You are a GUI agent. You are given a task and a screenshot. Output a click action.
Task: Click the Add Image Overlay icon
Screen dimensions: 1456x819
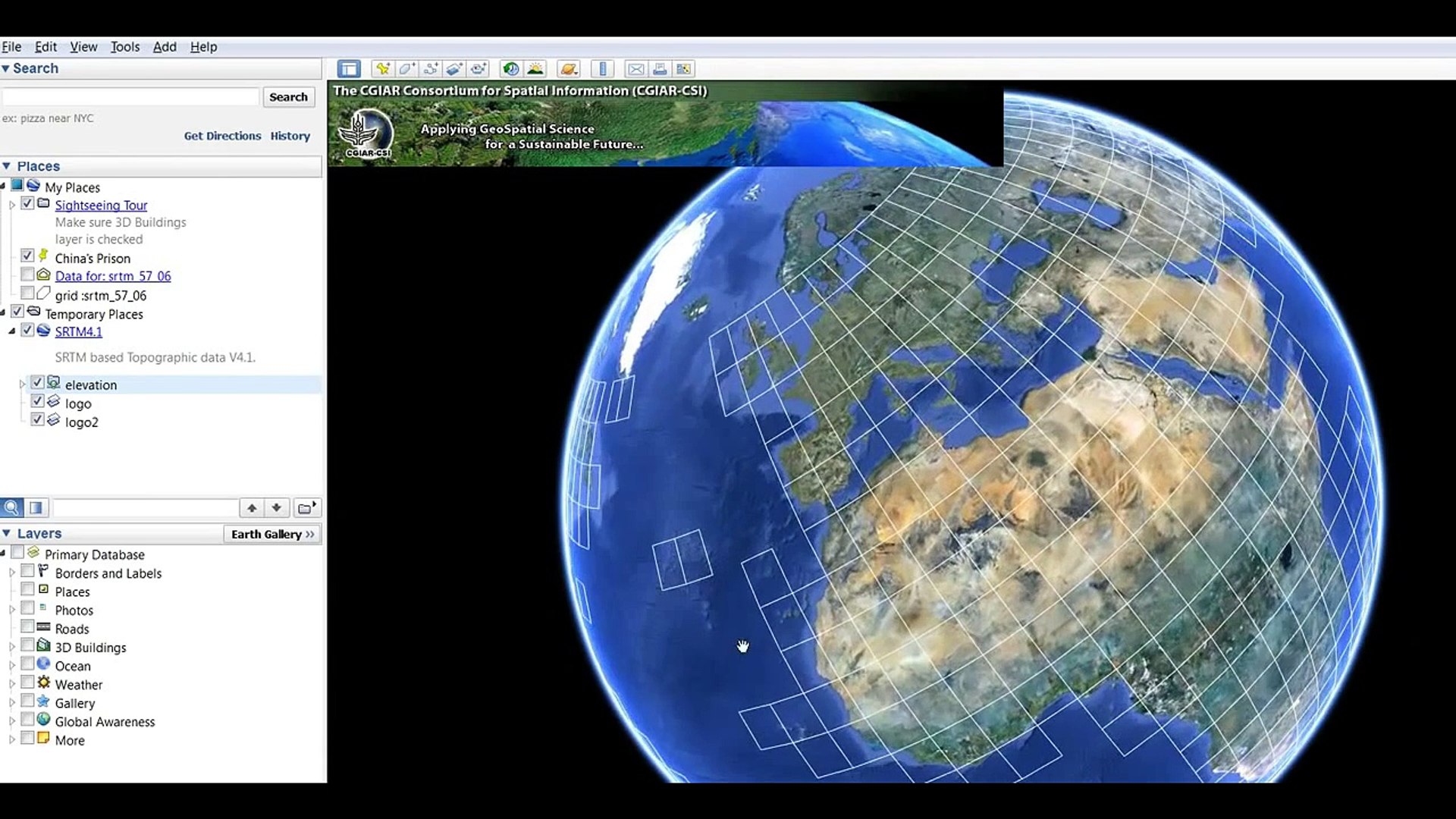click(x=454, y=69)
